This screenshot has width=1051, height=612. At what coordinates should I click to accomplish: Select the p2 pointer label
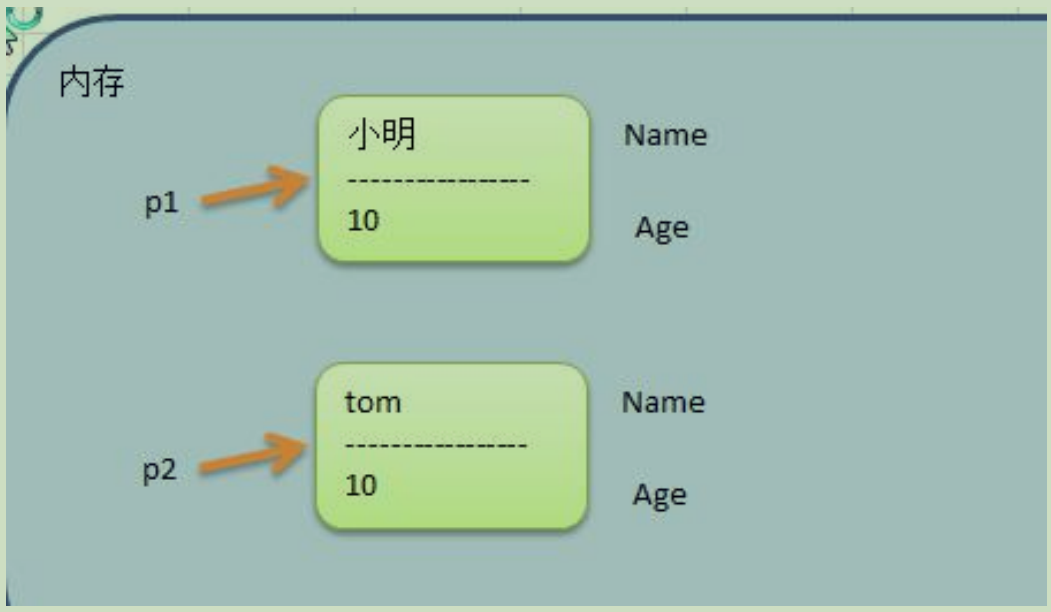click(160, 470)
